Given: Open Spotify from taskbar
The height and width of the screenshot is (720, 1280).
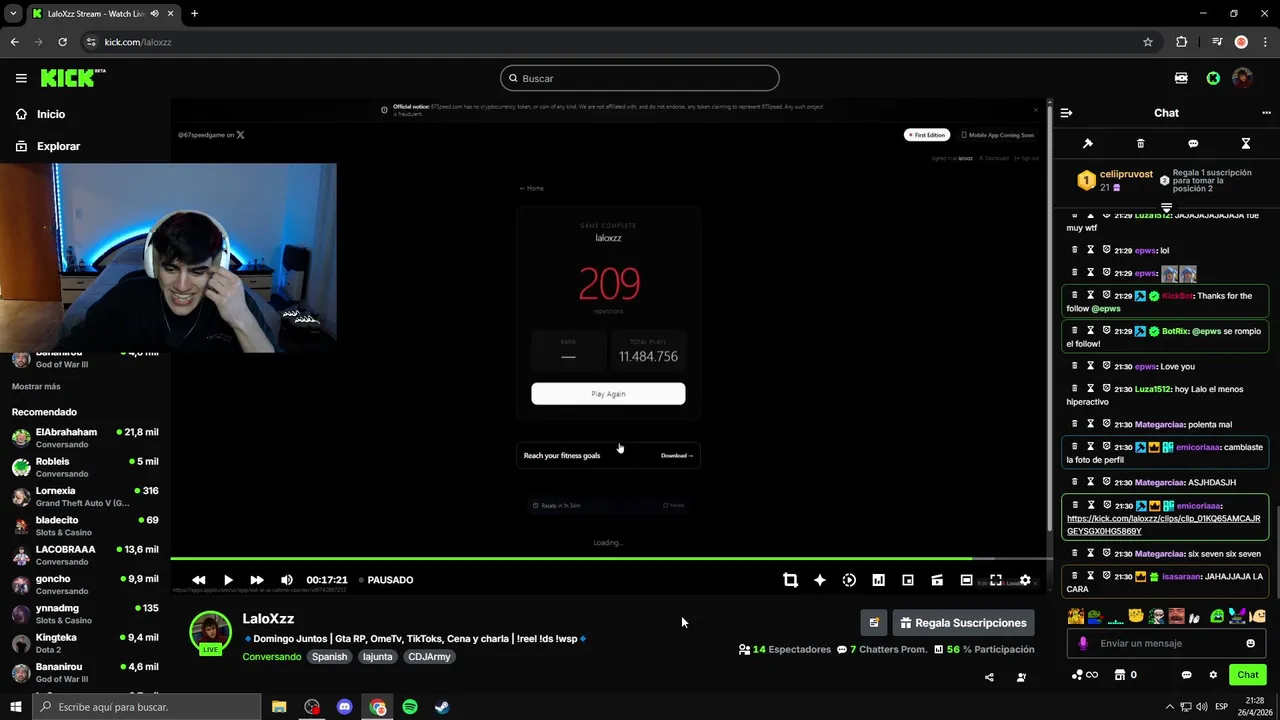Looking at the screenshot, I should click(410, 707).
